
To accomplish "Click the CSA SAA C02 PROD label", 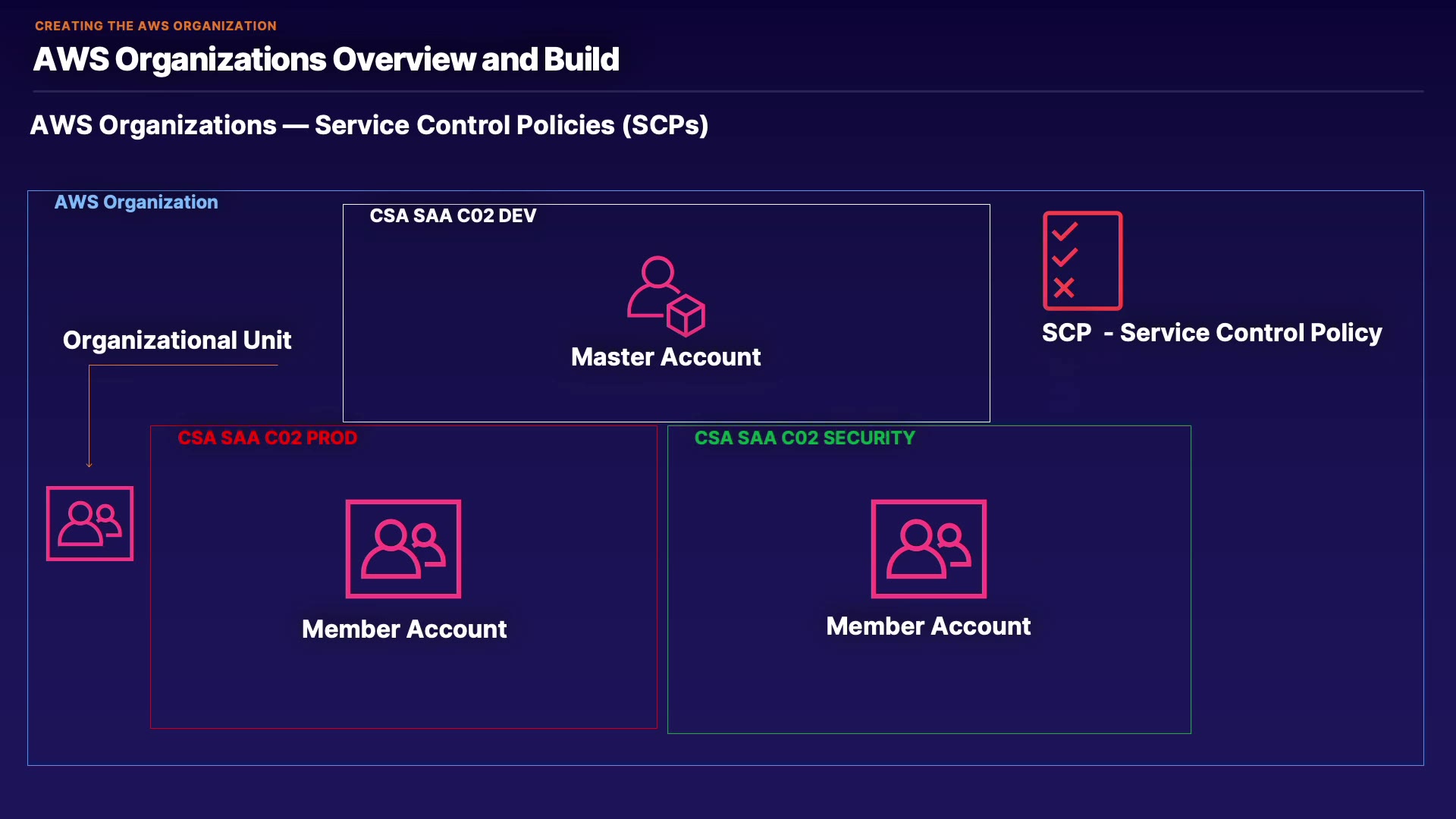I will point(267,438).
